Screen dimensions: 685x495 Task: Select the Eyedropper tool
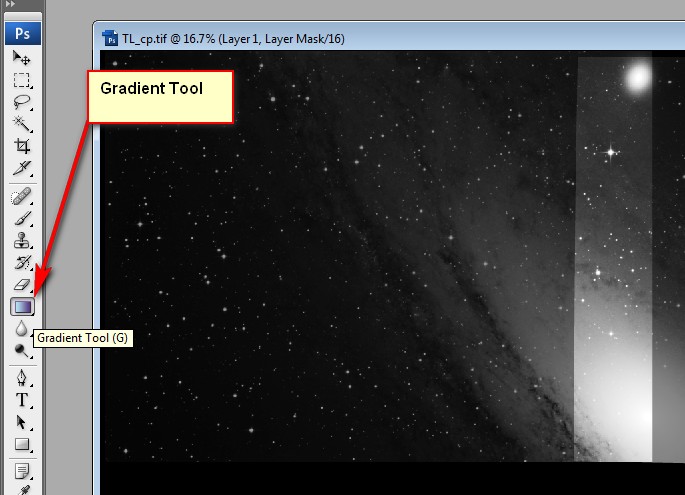[x=22, y=167]
